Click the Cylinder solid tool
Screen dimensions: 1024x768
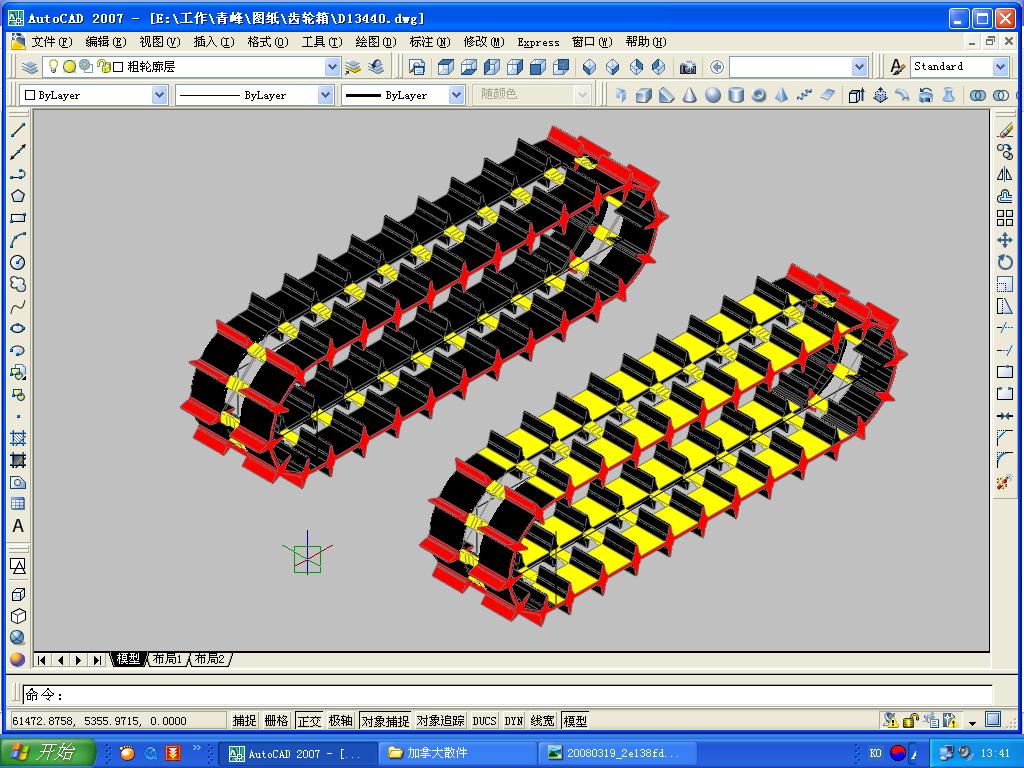(x=736, y=95)
